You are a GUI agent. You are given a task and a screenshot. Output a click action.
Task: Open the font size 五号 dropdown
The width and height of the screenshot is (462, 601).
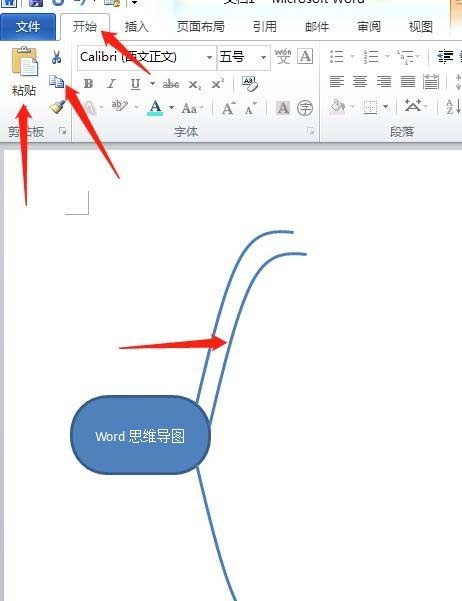point(263,57)
